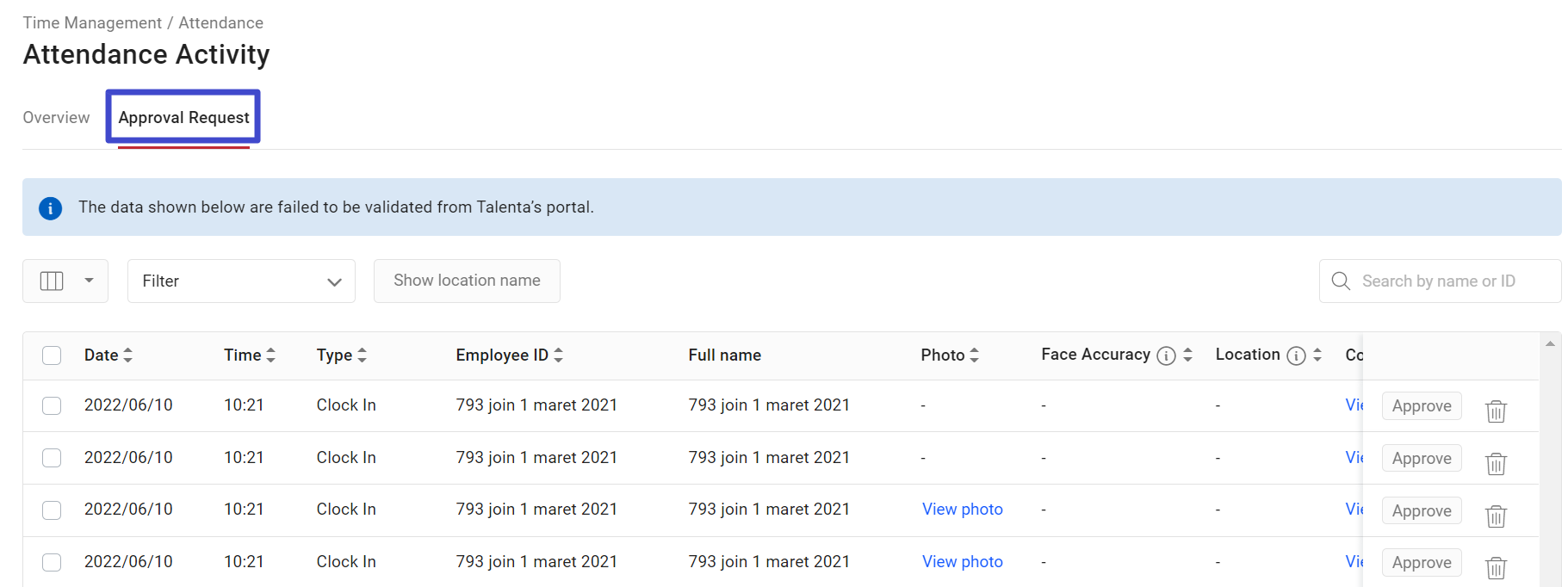Open the column visibility dropdown
This screenshot has width=1568, height=587.
(x=65, y=281)
